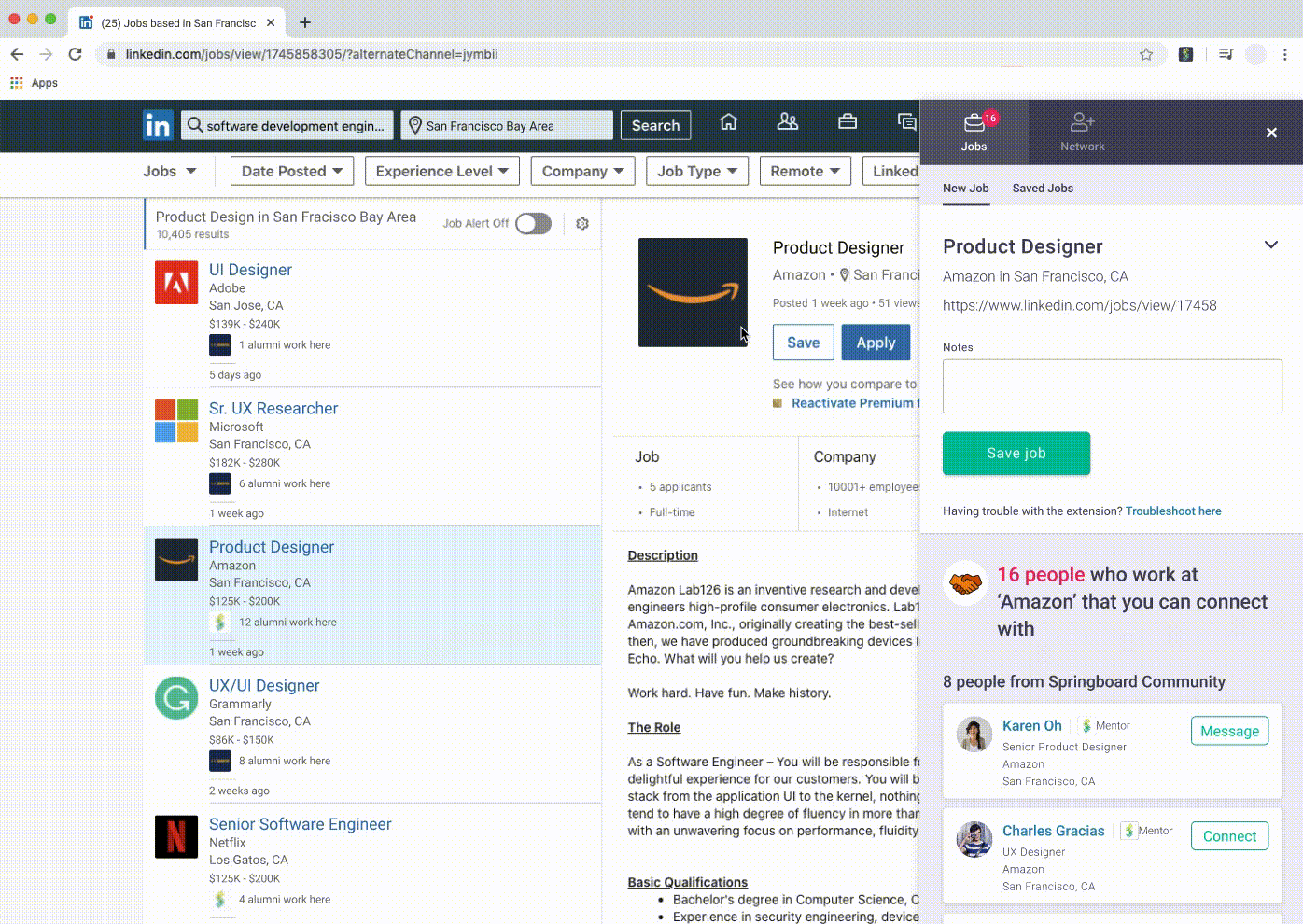Reload the page
1303x924 pixels.
[x=76, y=54]
